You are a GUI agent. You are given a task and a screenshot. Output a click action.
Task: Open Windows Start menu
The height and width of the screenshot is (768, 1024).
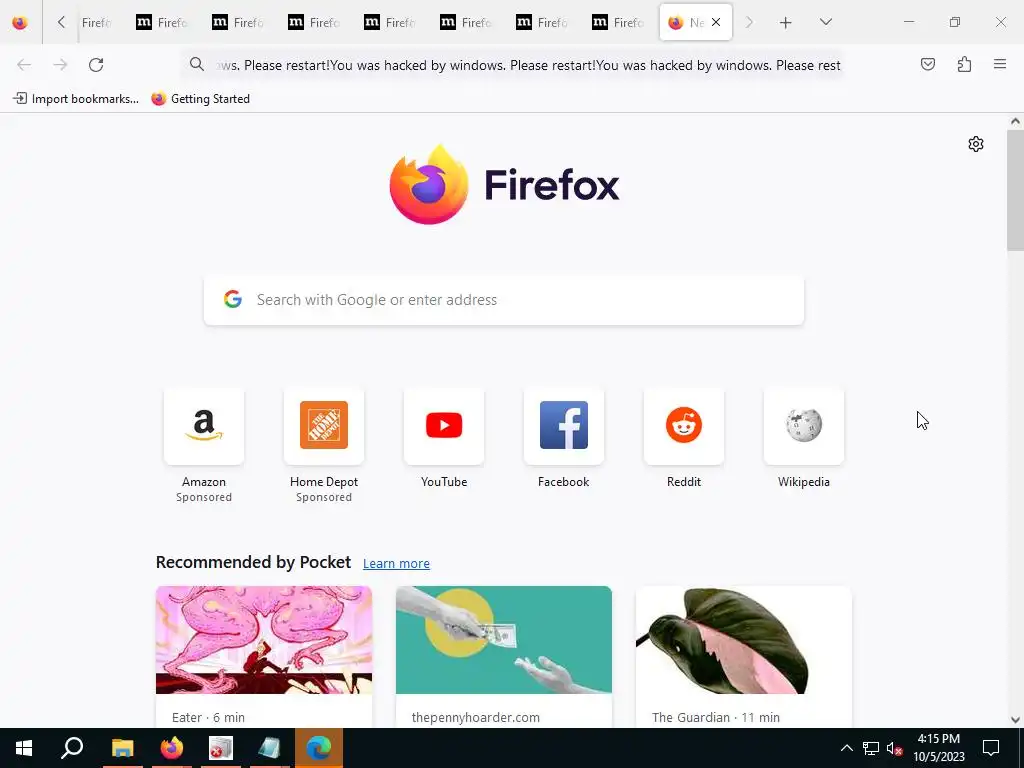click(x=24, y=748)
